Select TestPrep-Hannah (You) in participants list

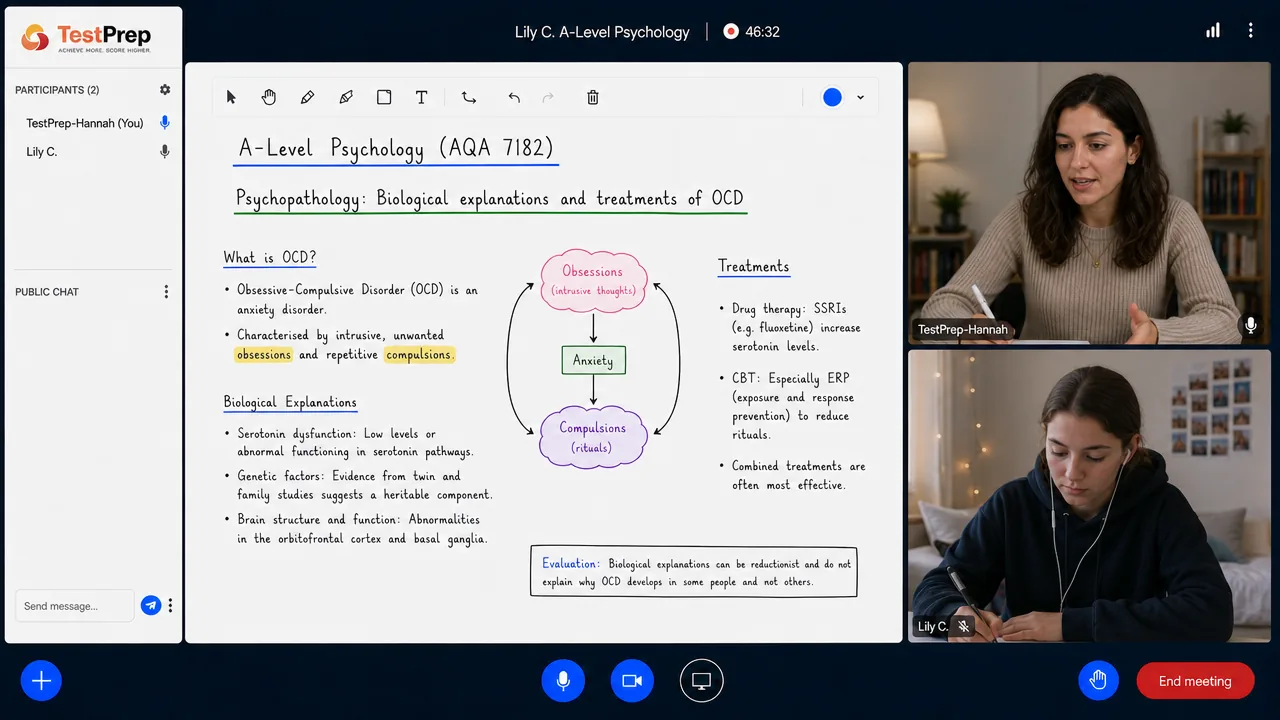85,123
